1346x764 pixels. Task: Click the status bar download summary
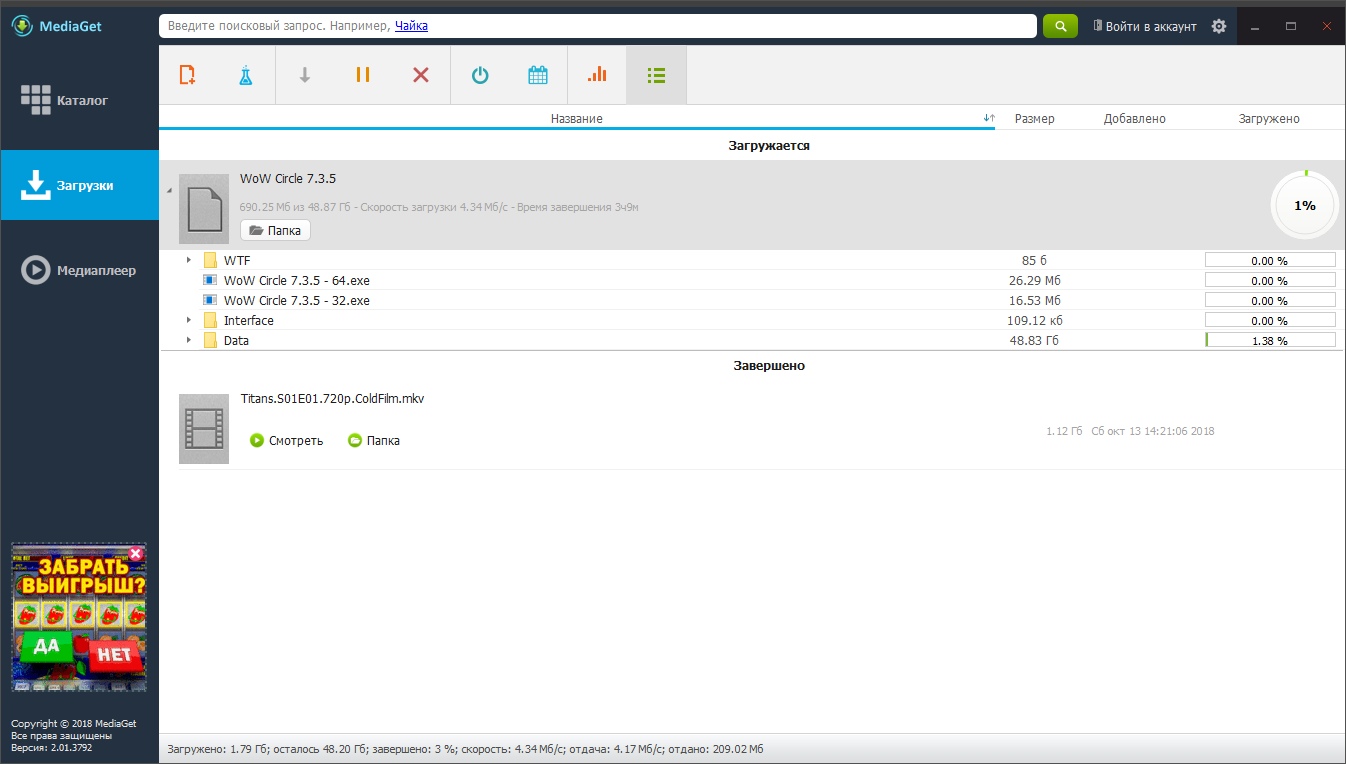point(465,749)
